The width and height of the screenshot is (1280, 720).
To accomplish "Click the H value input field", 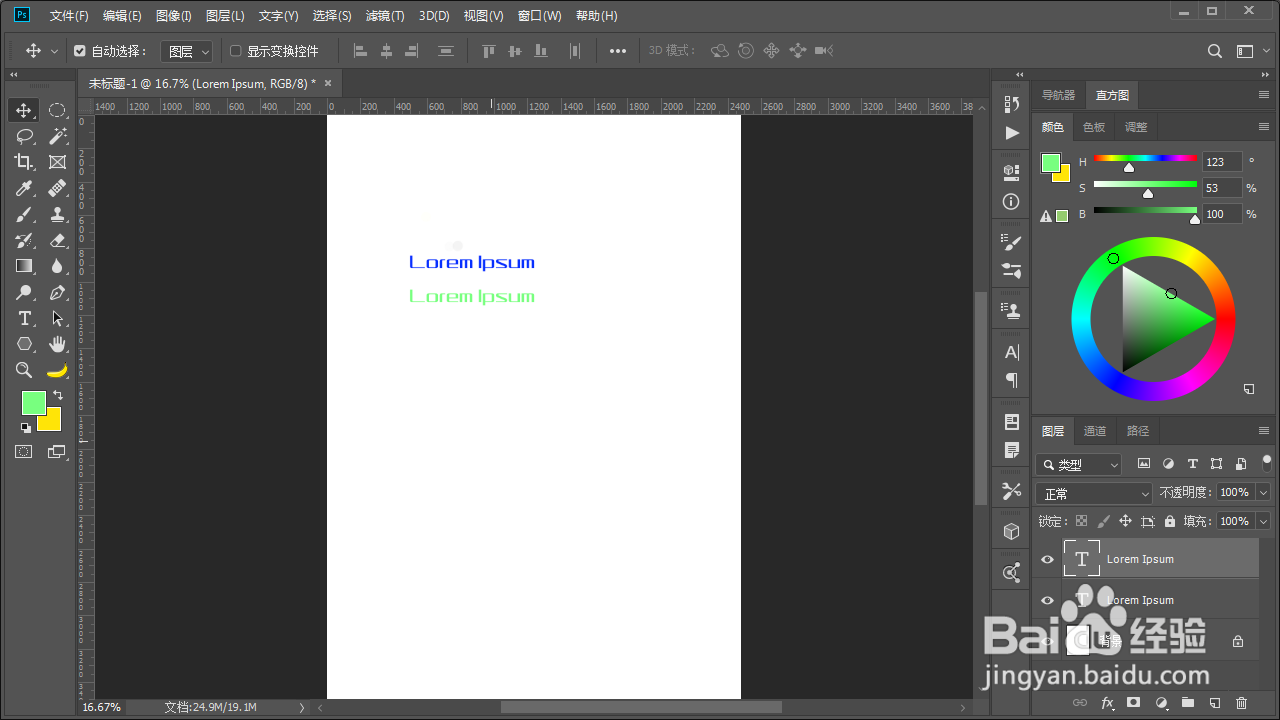I will pos(1222,162).
